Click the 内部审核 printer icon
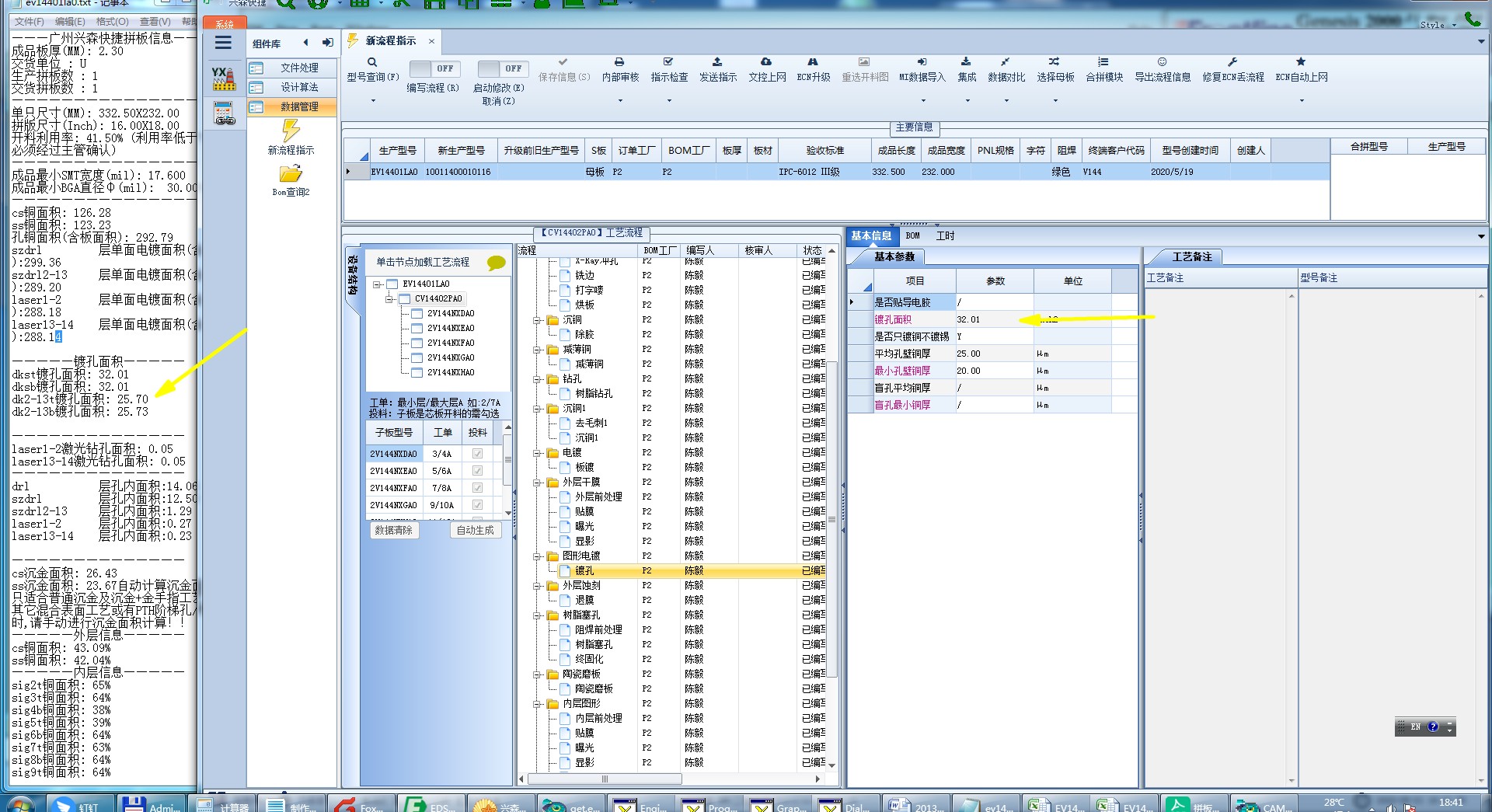This screenshot has width=1492, height=812. pos(619,61)
